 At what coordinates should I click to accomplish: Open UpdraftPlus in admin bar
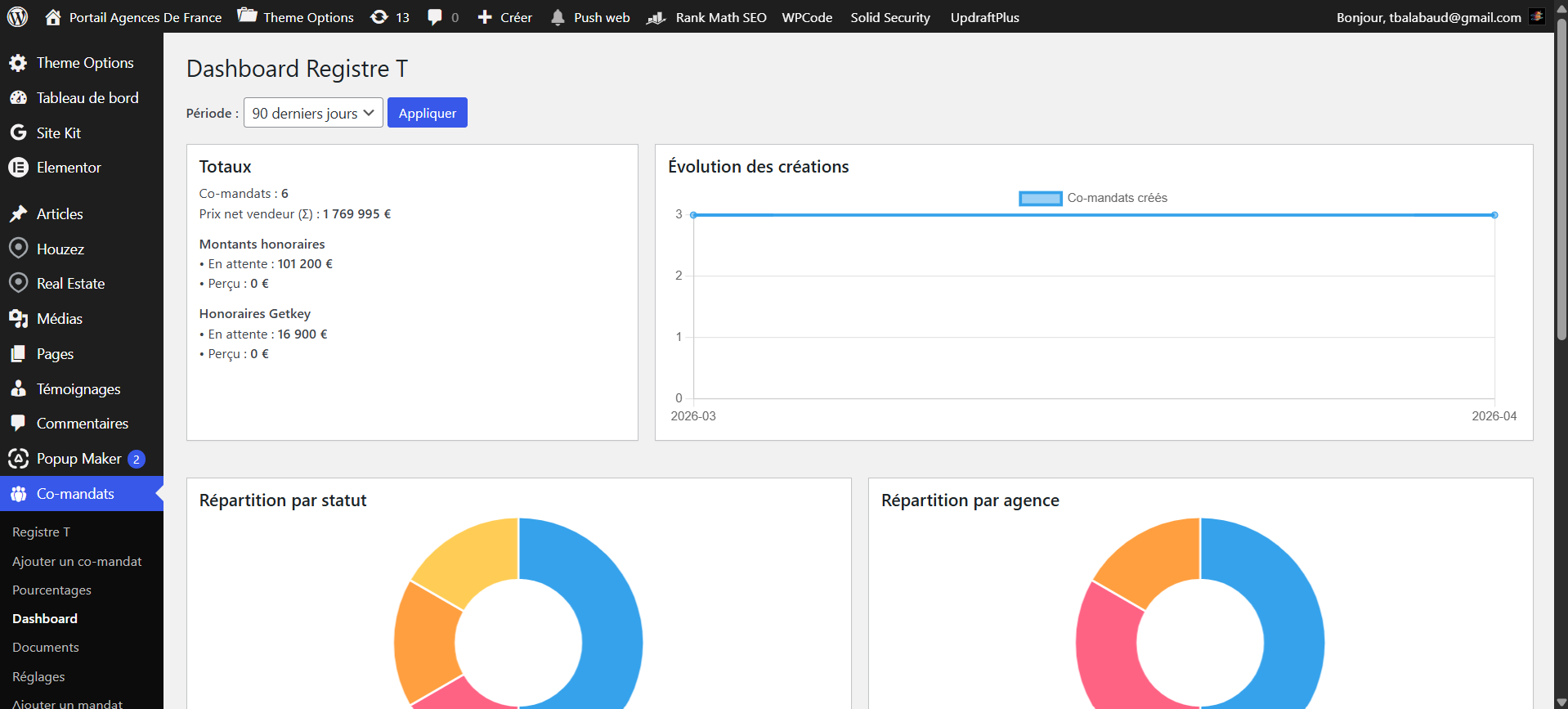(x=984, y=17)
